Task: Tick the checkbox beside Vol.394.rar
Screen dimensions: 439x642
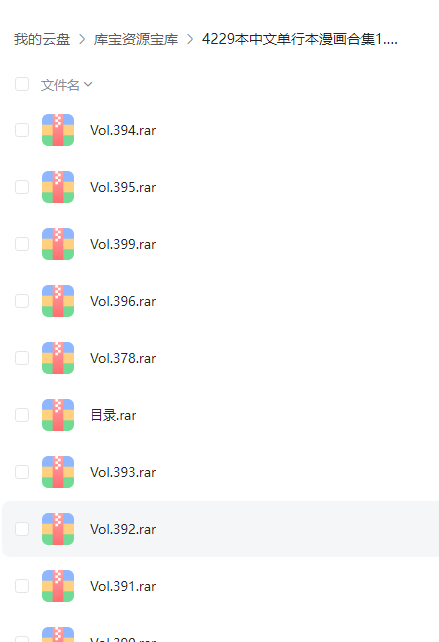Action: point(22,130)
